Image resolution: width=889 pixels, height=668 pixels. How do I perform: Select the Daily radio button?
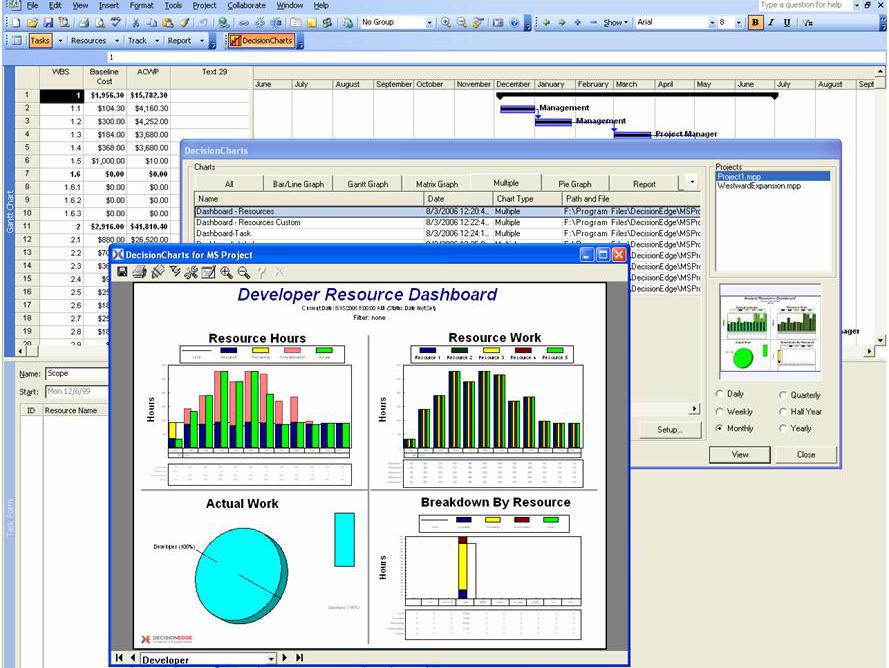click(721, 395)
